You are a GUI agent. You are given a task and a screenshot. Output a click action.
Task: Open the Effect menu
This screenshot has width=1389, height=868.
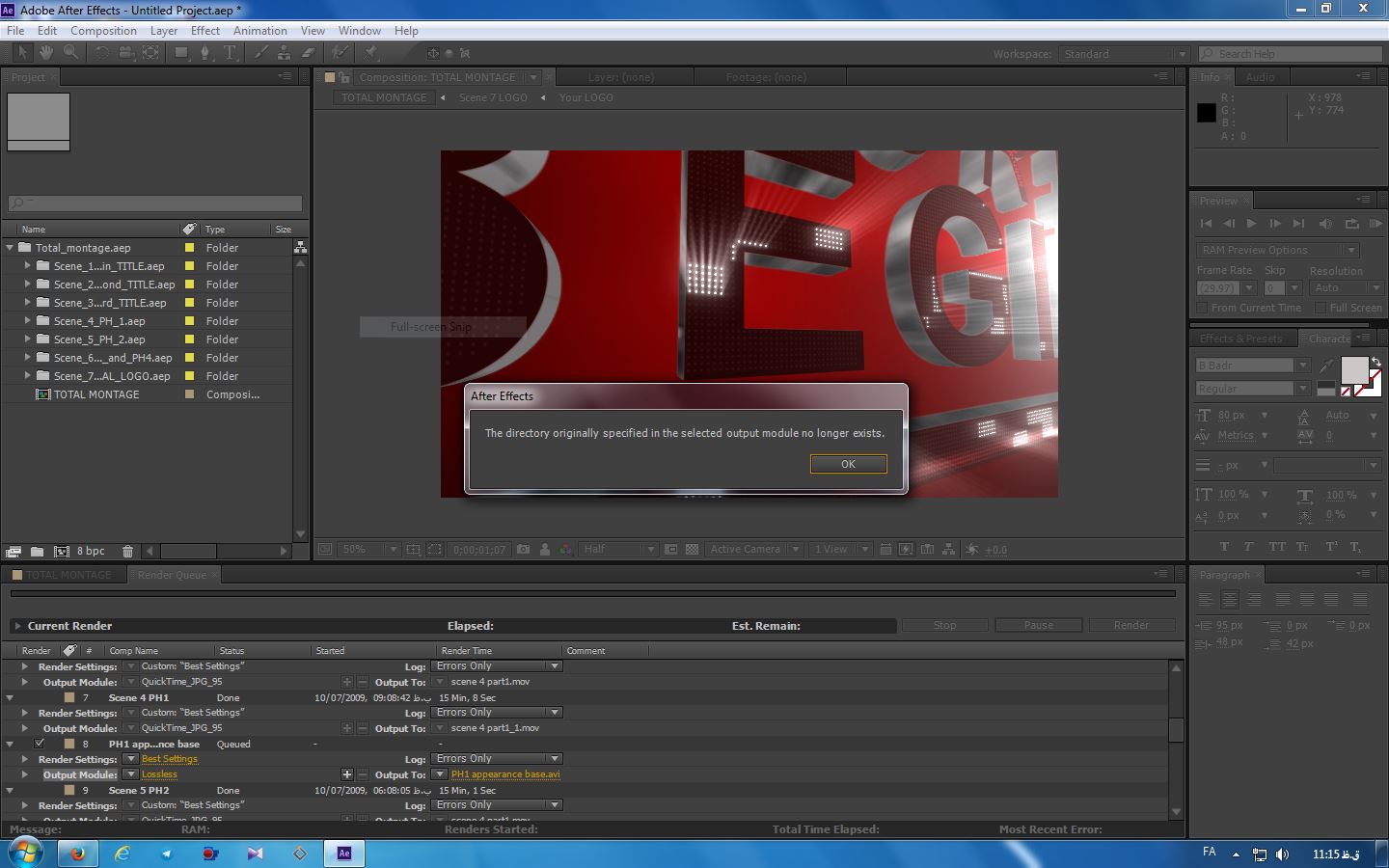[205, 31]
